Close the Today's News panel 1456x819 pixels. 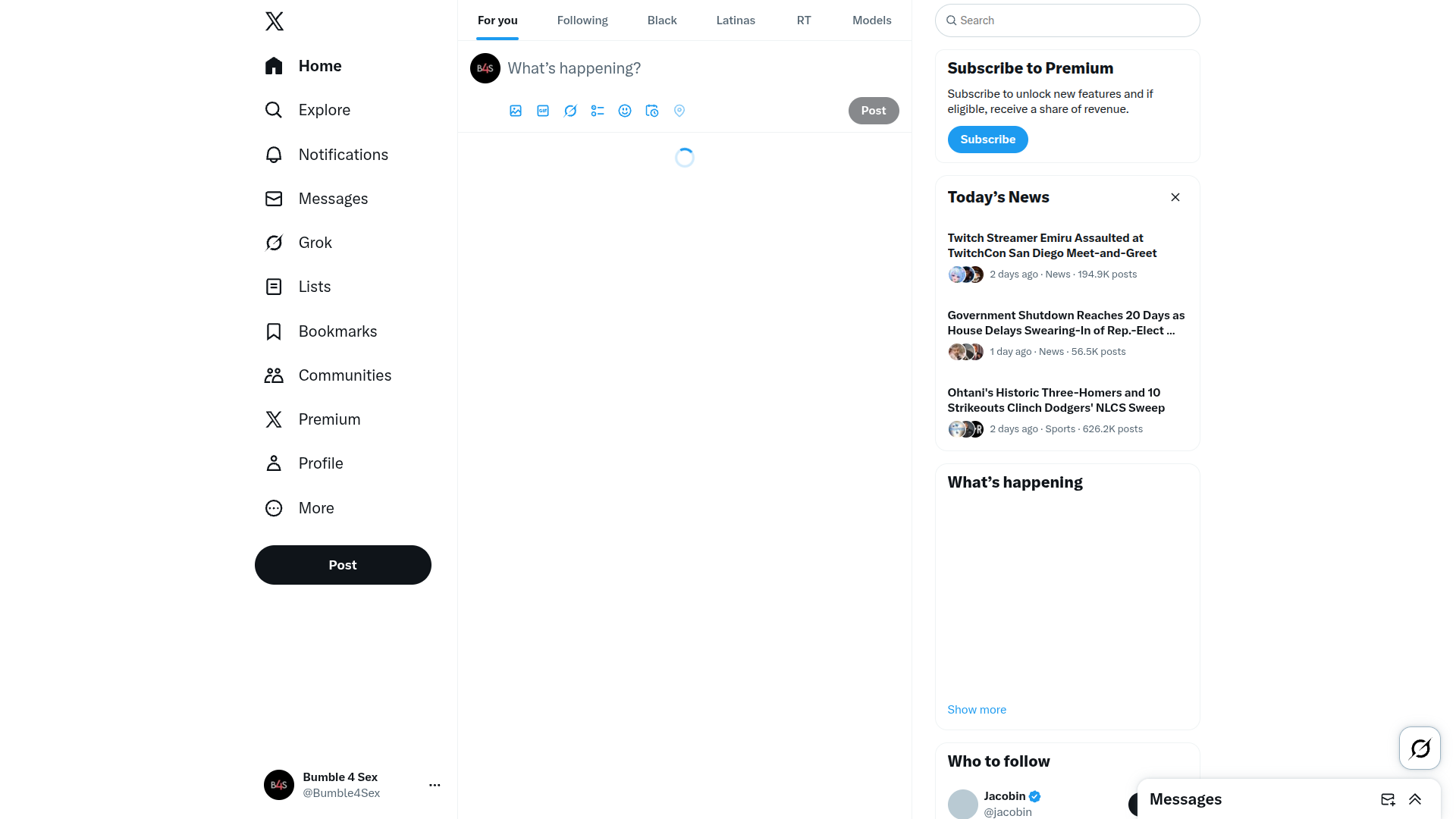[1175, 197]
